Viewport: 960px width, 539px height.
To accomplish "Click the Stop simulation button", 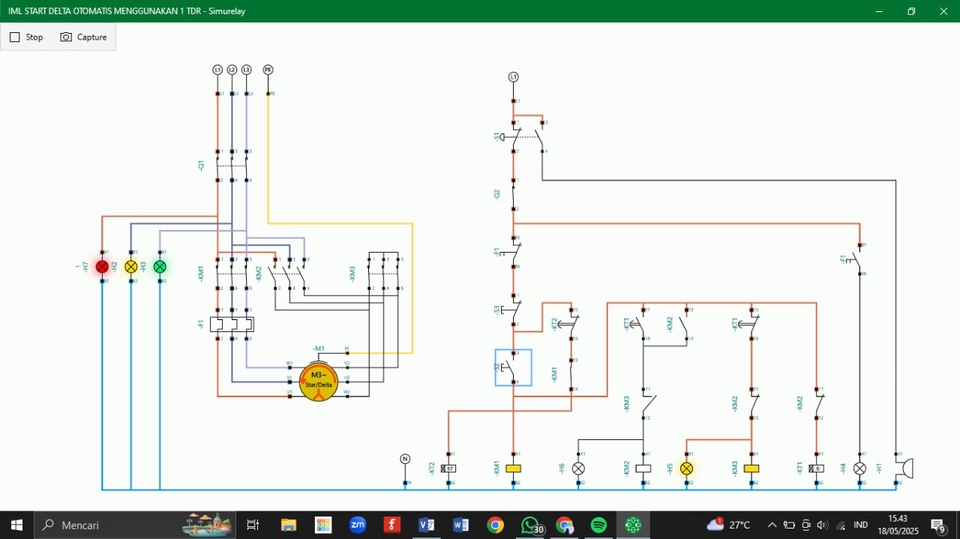I will [x=26, y=37].
